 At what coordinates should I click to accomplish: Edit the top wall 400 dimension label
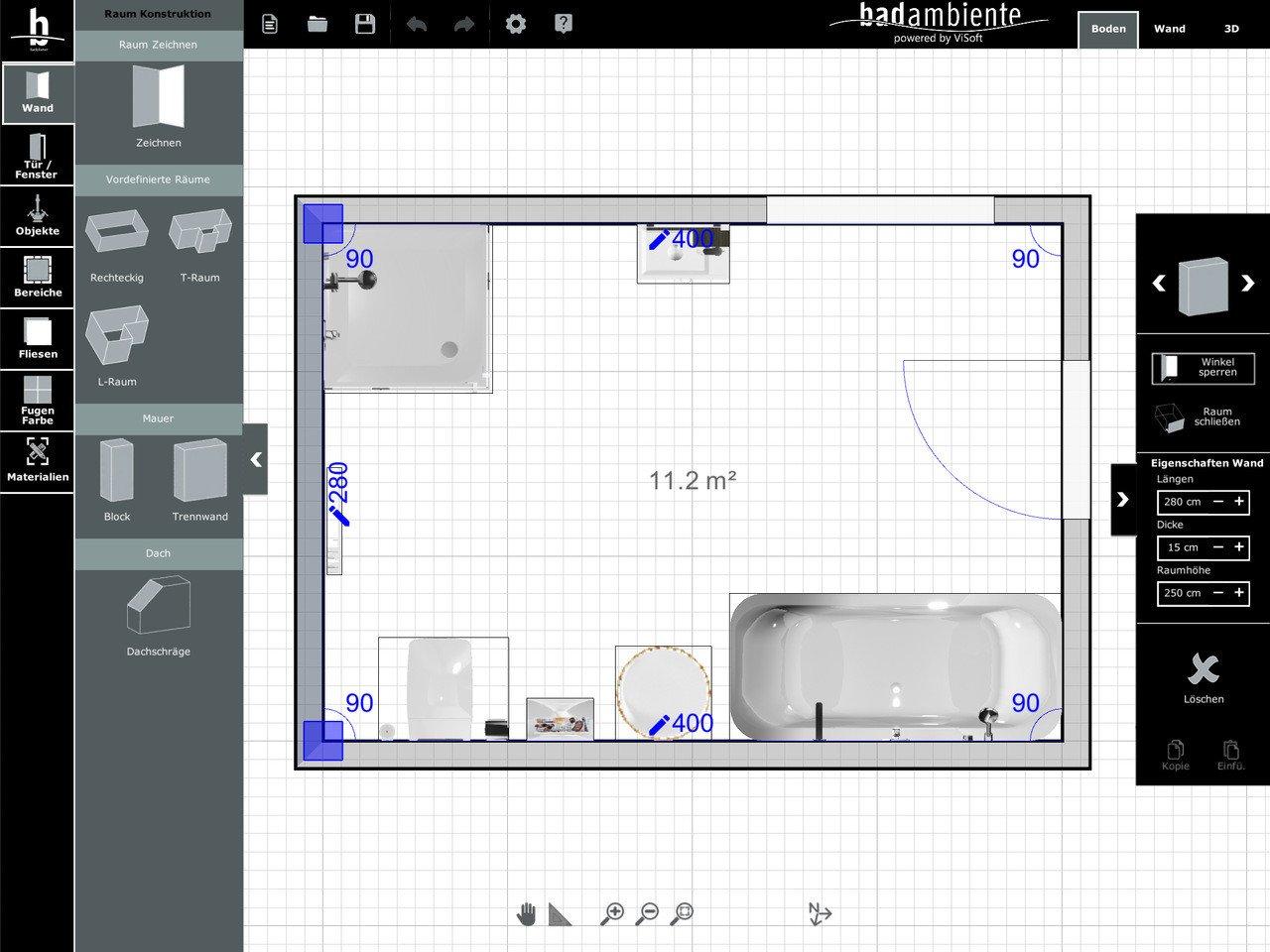(x=682, y=239)
